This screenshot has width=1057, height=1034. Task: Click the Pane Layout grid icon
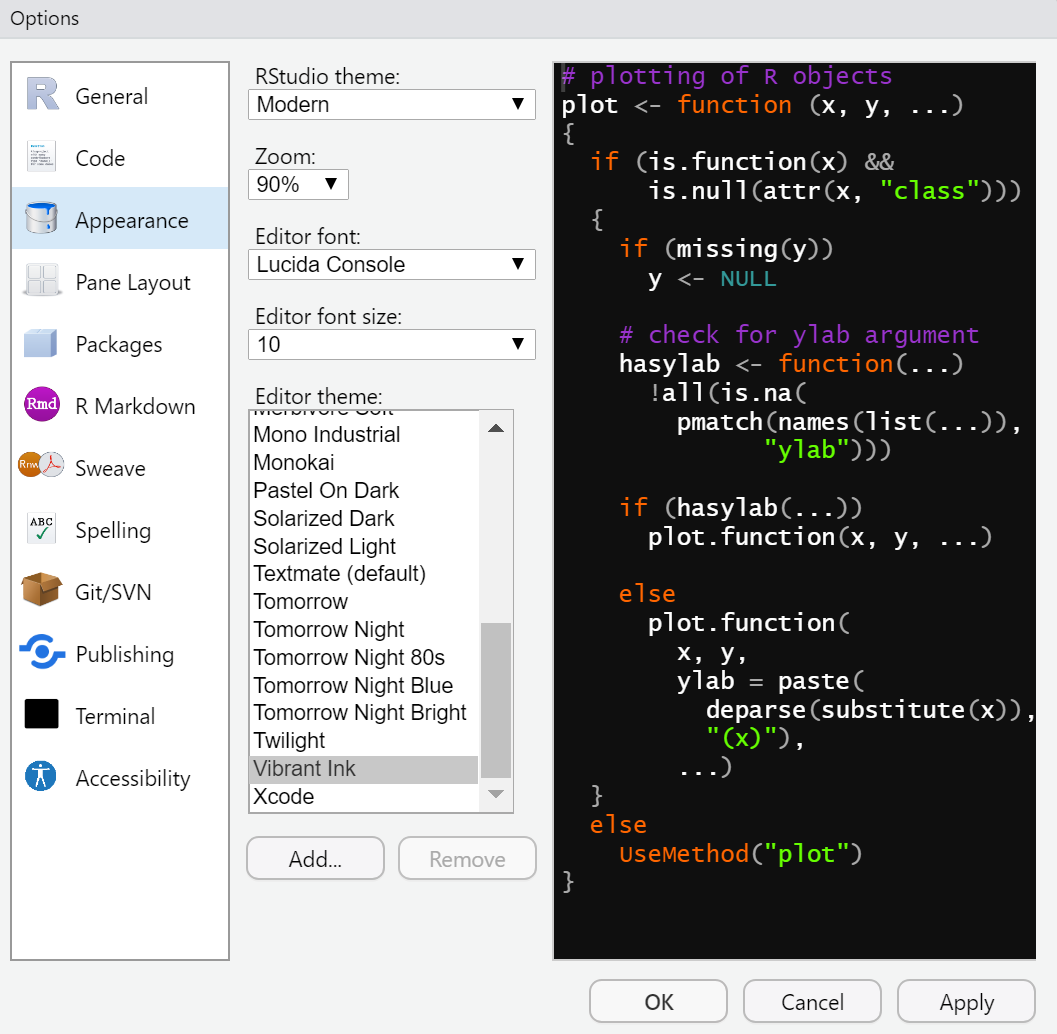coord(42,280)
